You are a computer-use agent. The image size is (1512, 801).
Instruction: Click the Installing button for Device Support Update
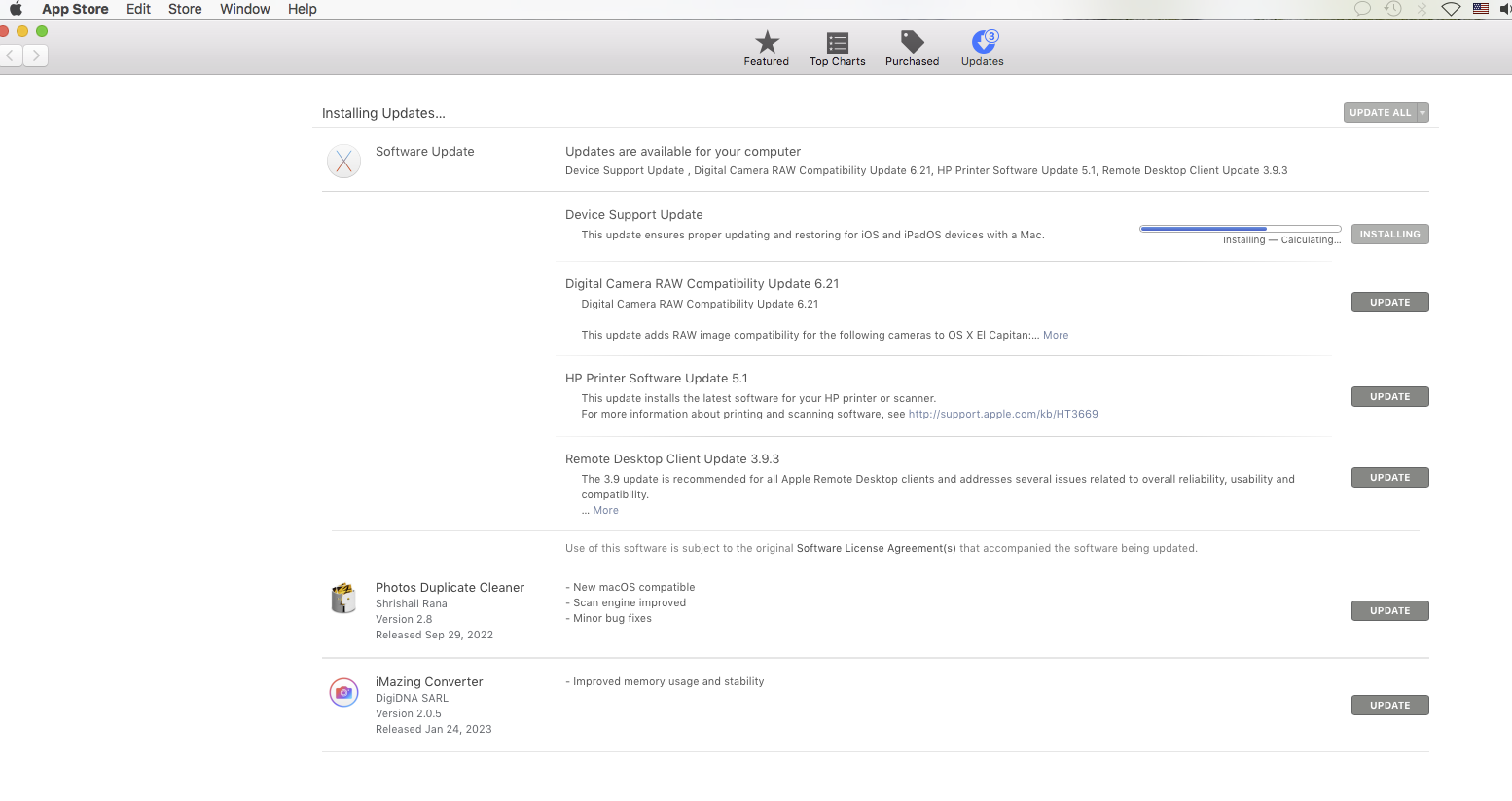click(1389, 235)
